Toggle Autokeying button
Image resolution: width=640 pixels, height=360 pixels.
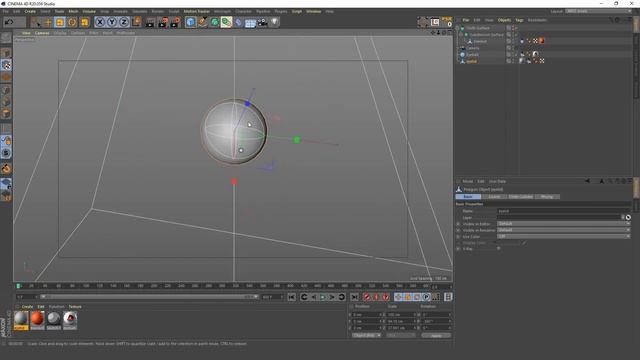(376, 297)
